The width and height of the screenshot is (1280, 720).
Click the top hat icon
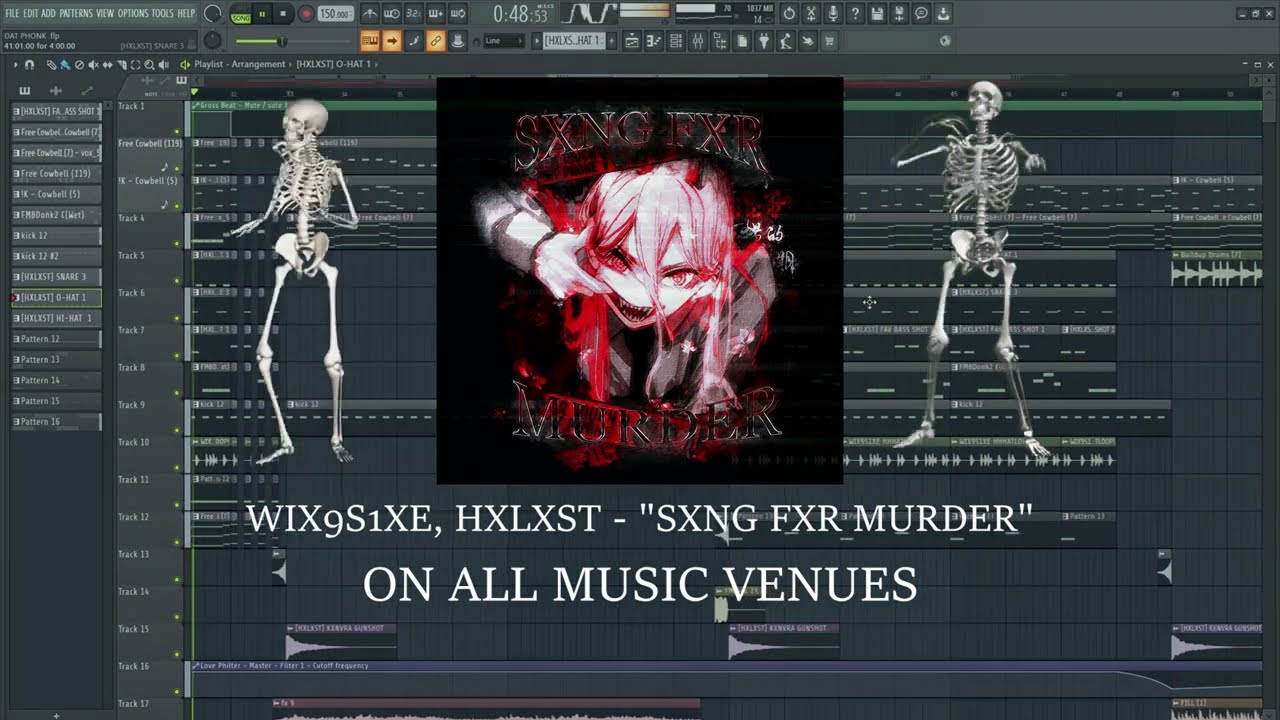(x=457, y=41)
